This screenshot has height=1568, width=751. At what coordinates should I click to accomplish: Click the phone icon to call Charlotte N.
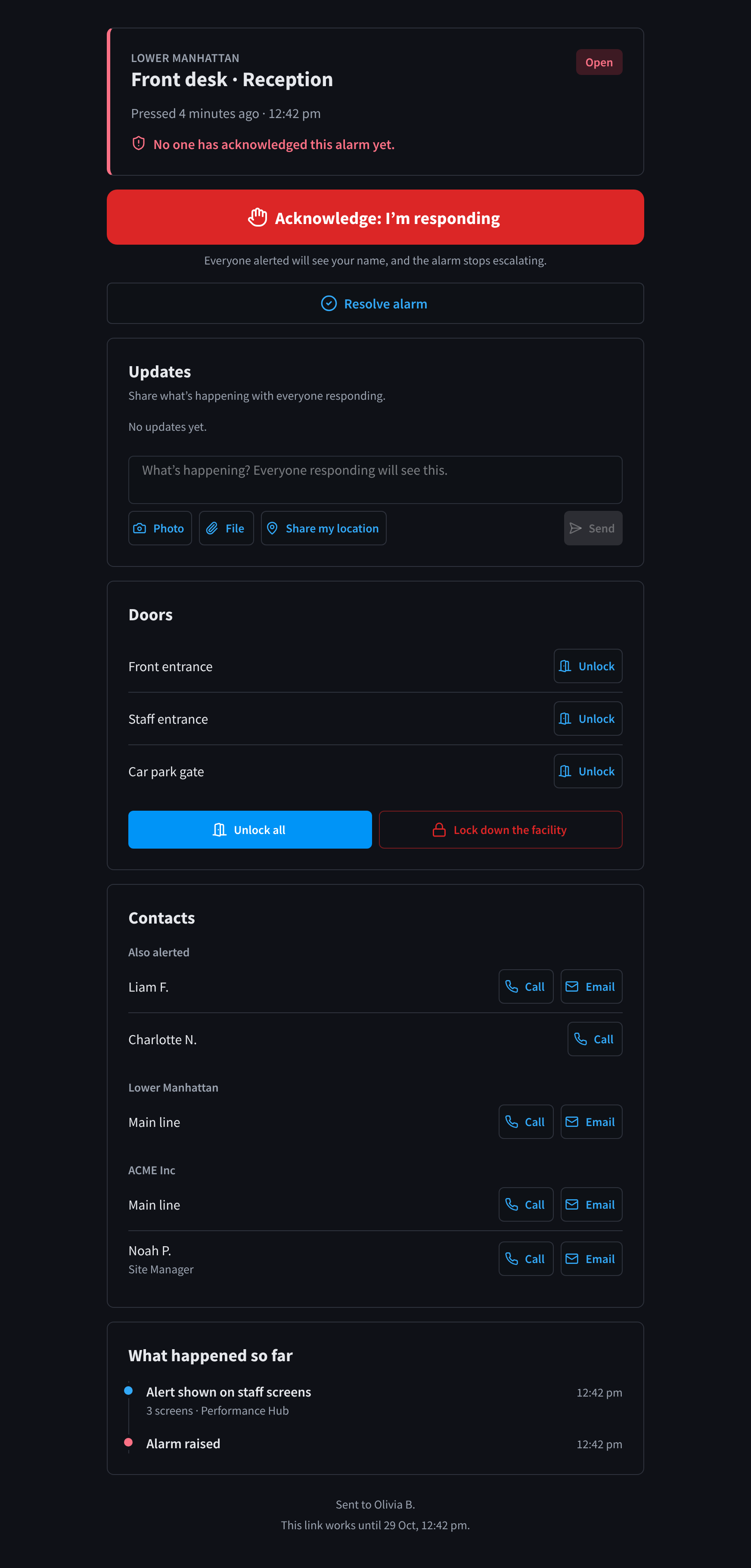(580, 1039)
